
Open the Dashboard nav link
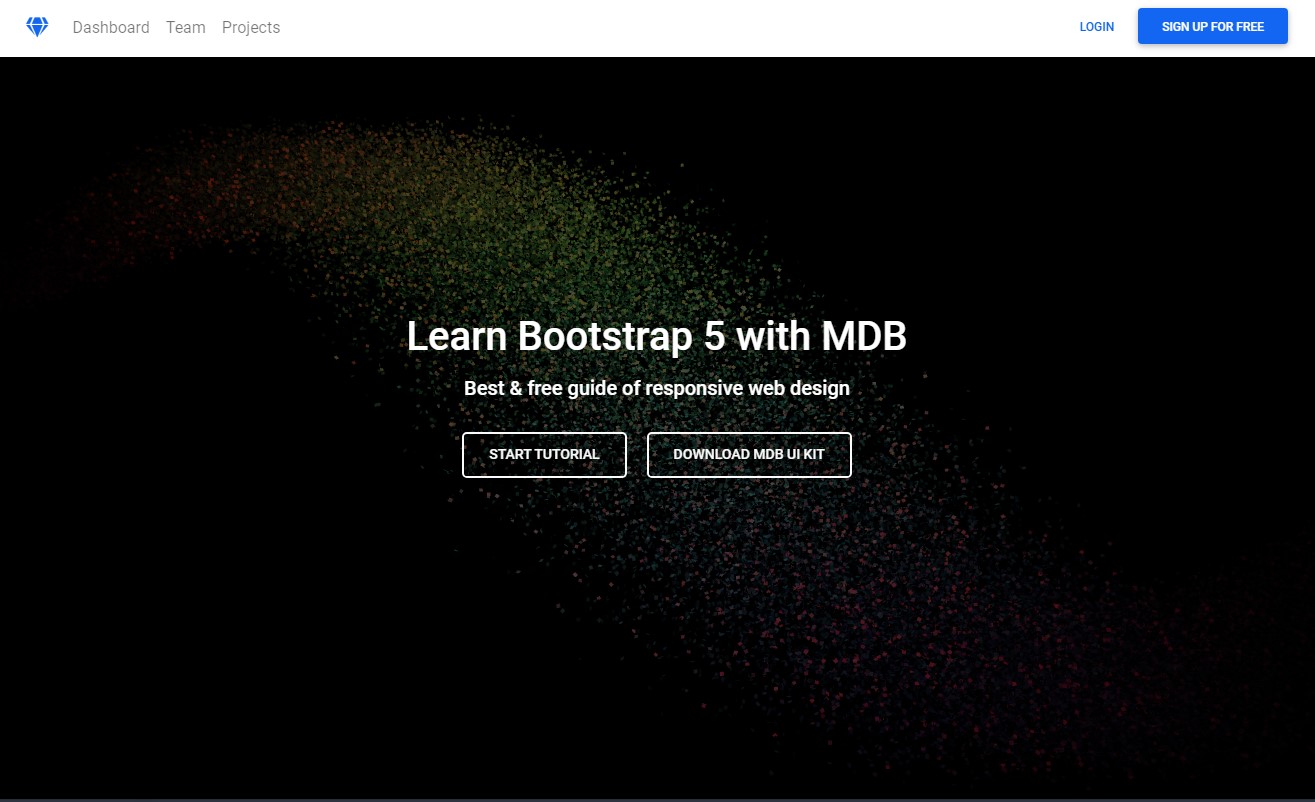click(x=111, y=27)
